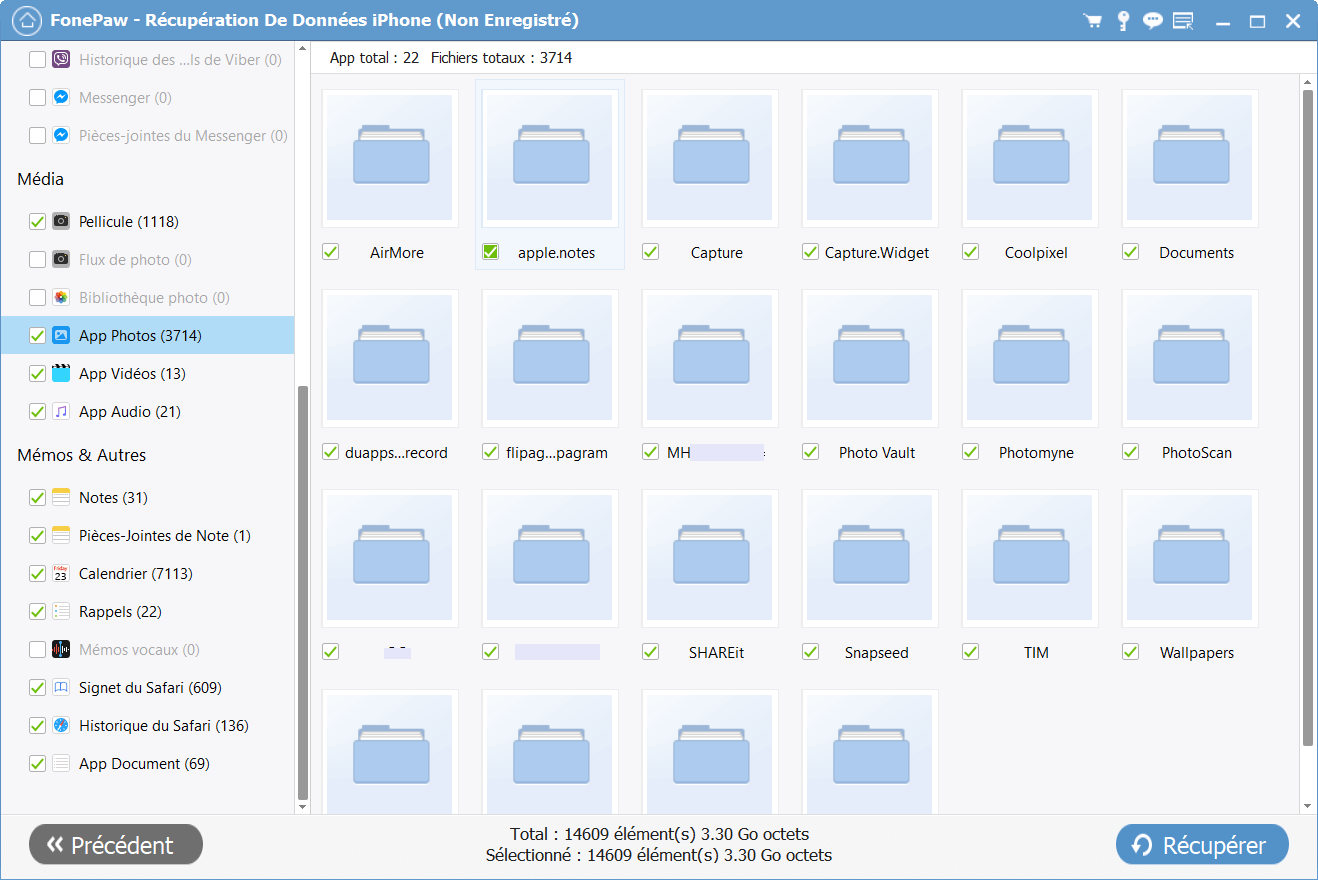The image size is (1318, 880).
Task: Open the Photo Vault folder thumbnail
Action: click(x=870, y=358)
